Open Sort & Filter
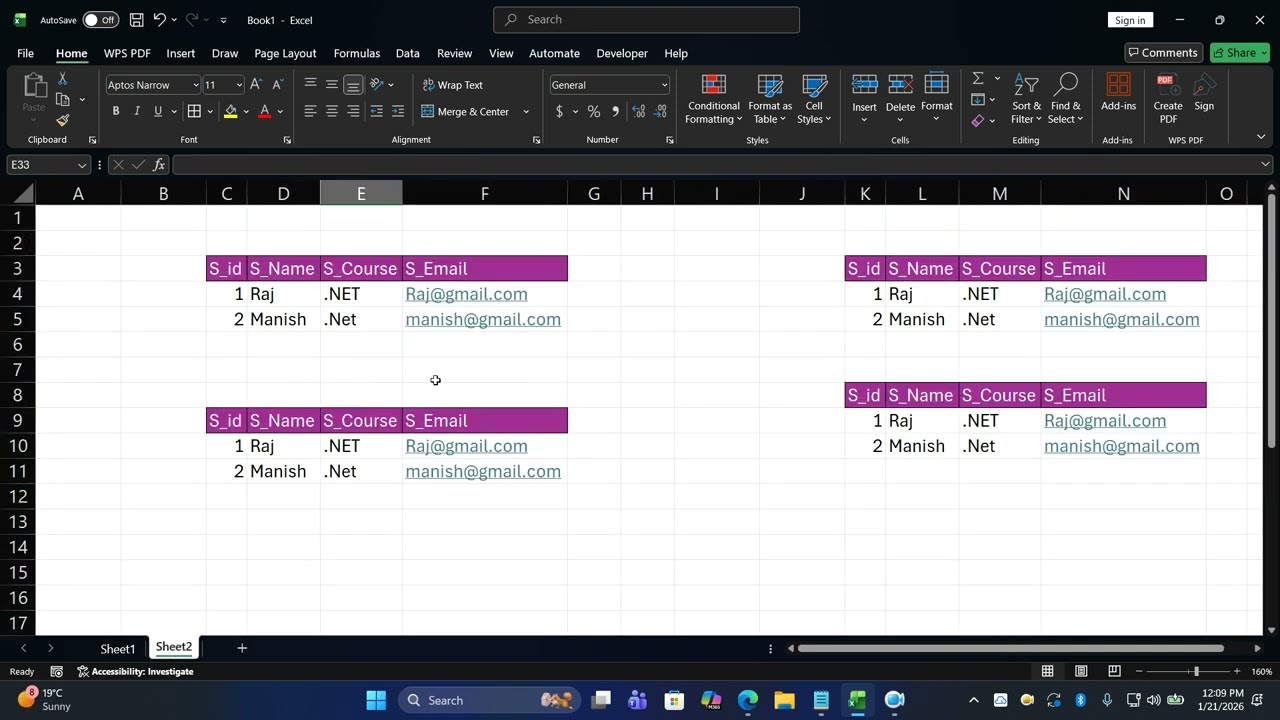 [1026, 99]
